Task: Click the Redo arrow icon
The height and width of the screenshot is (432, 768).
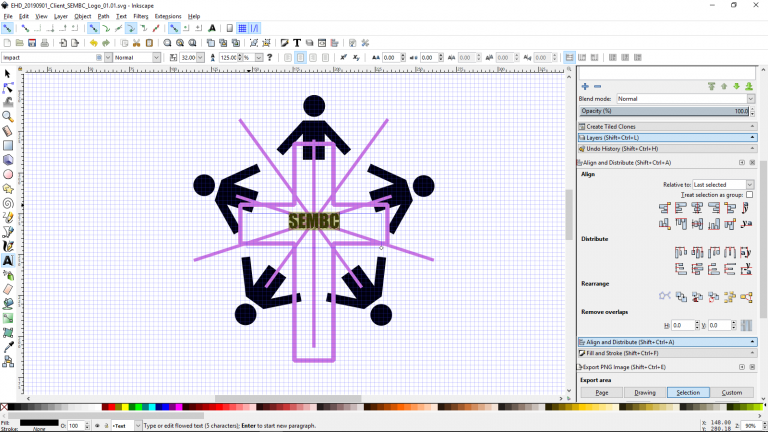Action: tap(106, 43)
